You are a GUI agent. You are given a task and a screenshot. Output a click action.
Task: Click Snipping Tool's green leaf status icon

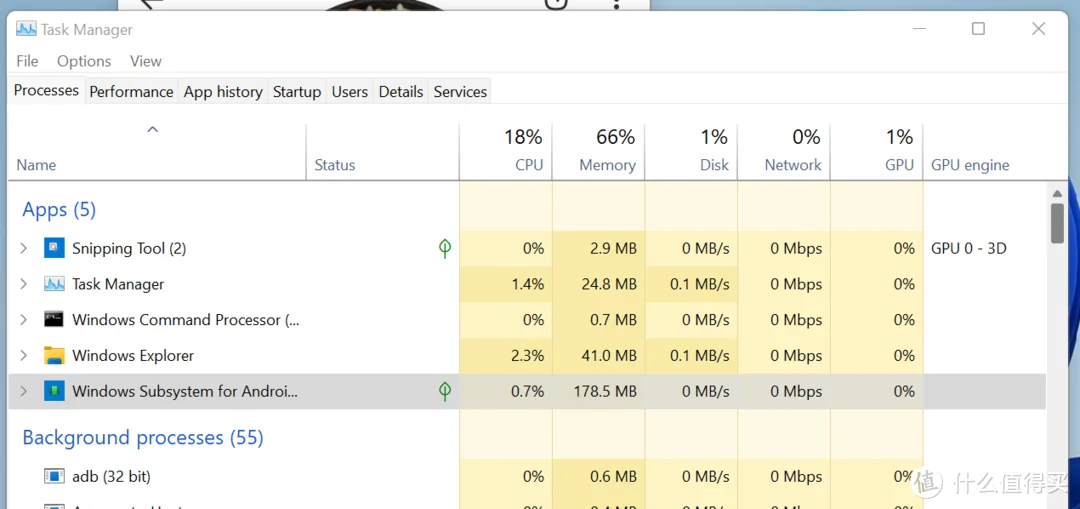click(445, 248)
